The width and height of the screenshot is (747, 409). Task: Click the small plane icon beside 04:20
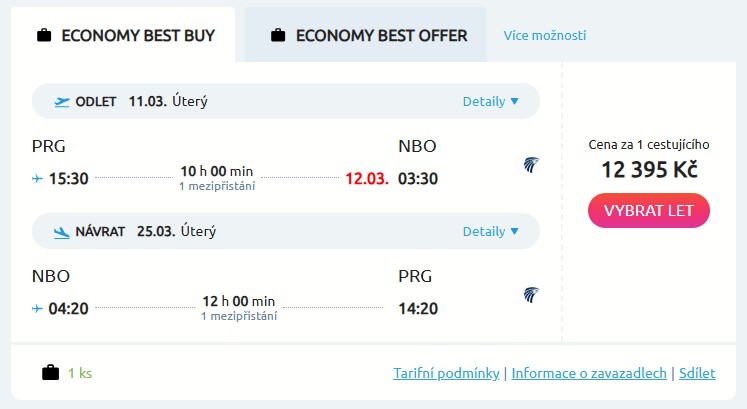38,308
